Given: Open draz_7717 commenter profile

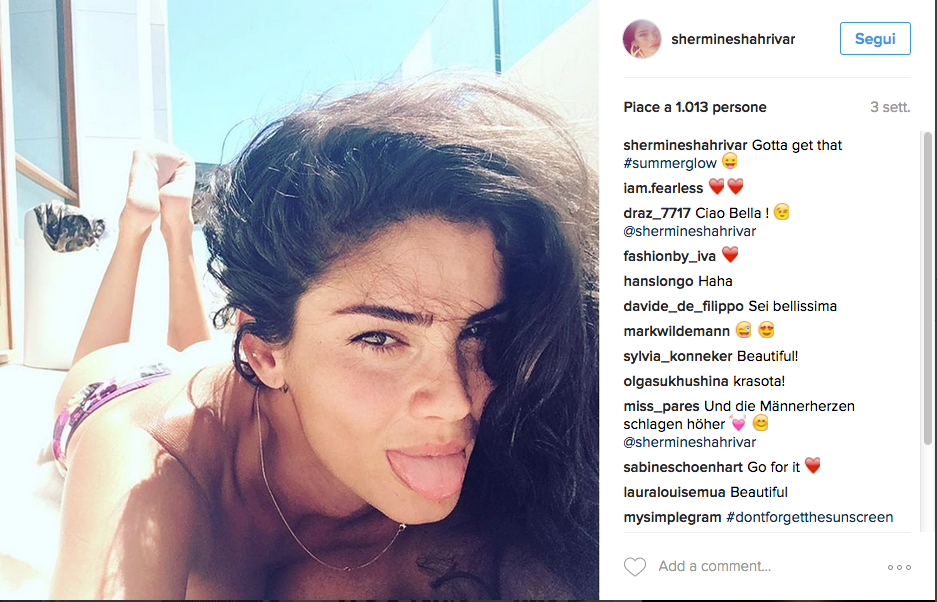Looking at the screenshot, I should 657,213.
